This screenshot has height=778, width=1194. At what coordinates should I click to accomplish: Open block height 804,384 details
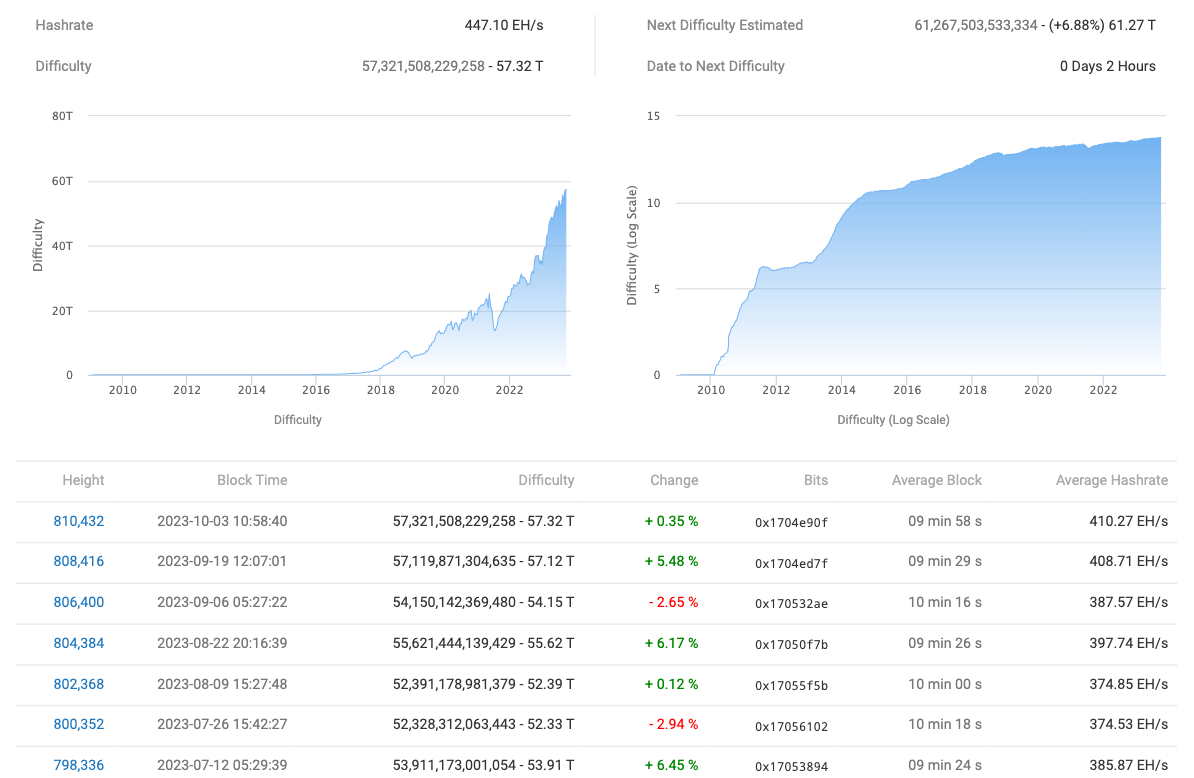pos(78,643)
